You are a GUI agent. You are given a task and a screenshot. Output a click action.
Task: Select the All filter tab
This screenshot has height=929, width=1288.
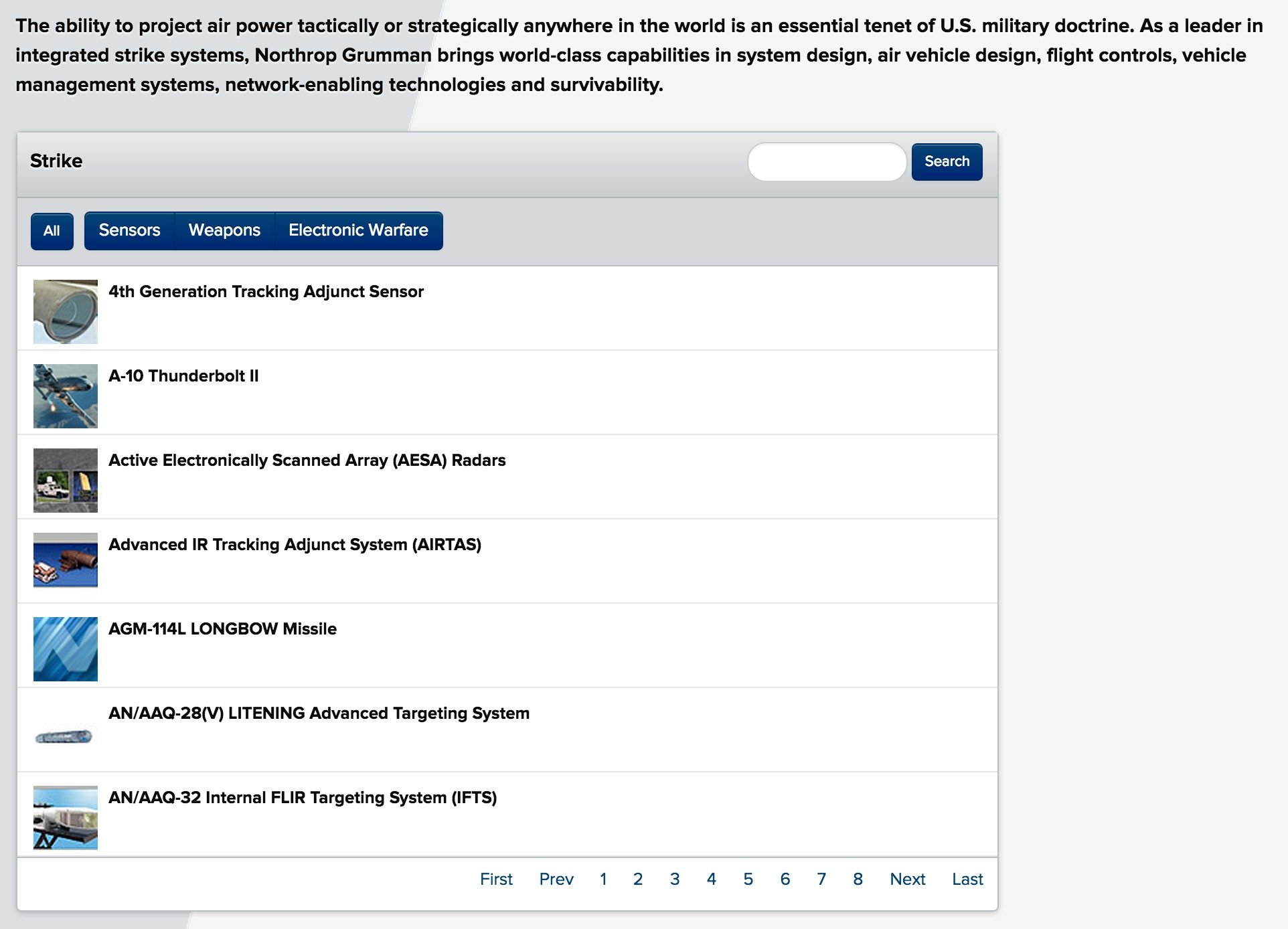pyautogui.click(x=52, y=231)
